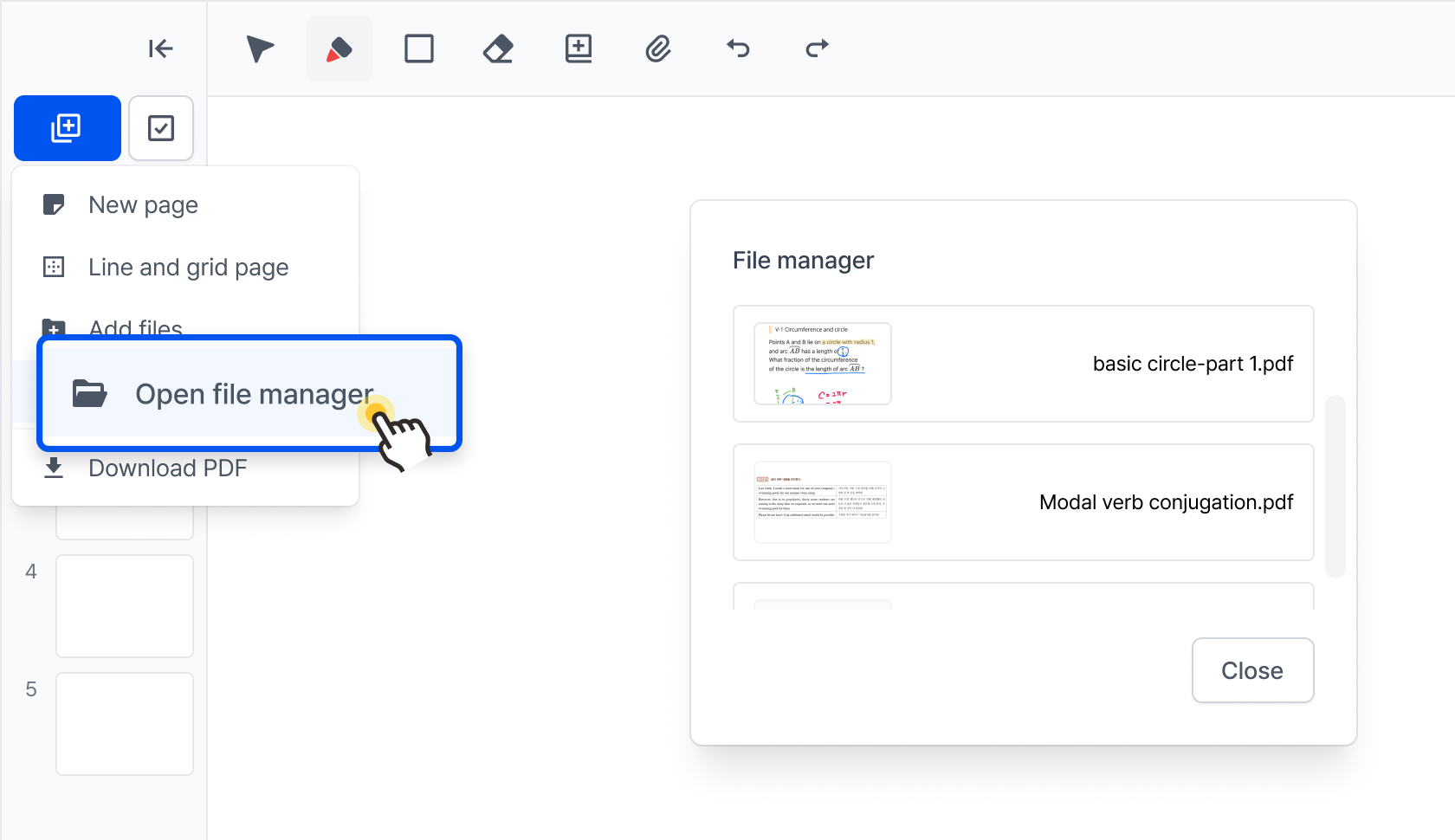Click the open folder icon
1455x840 pixels.
point(89,393)
